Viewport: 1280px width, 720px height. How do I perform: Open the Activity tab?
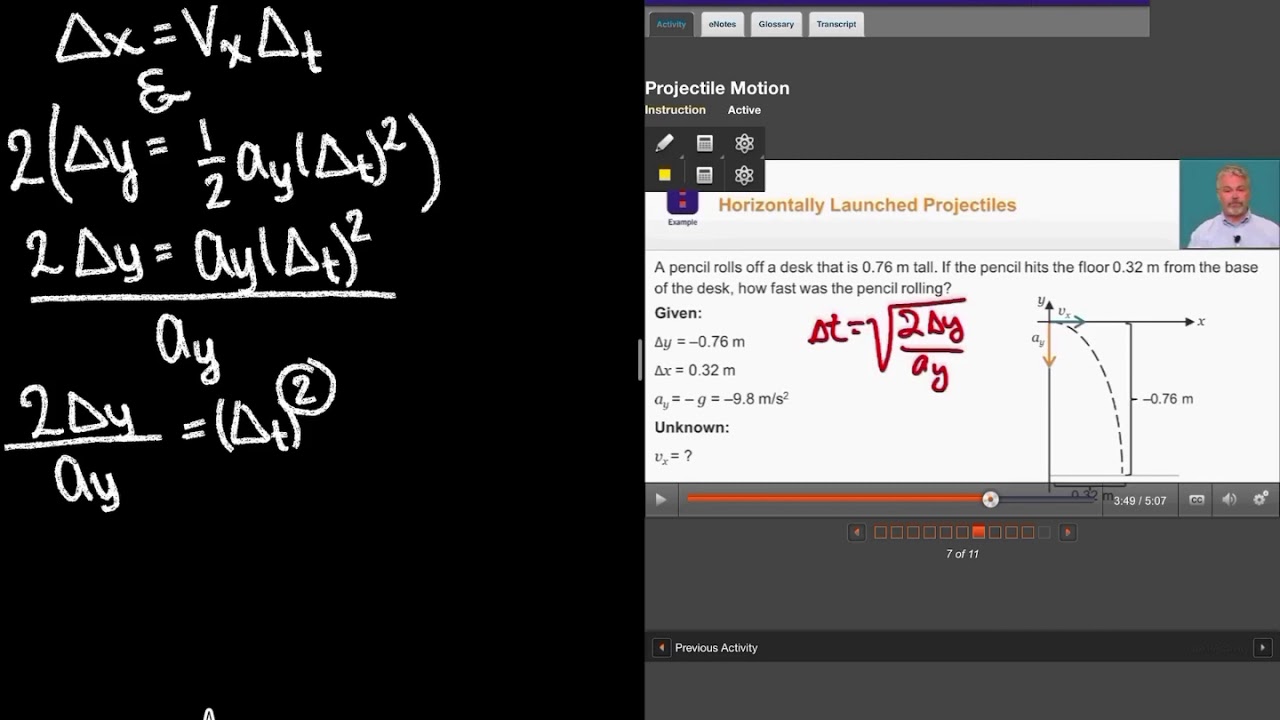click(671, 24)
